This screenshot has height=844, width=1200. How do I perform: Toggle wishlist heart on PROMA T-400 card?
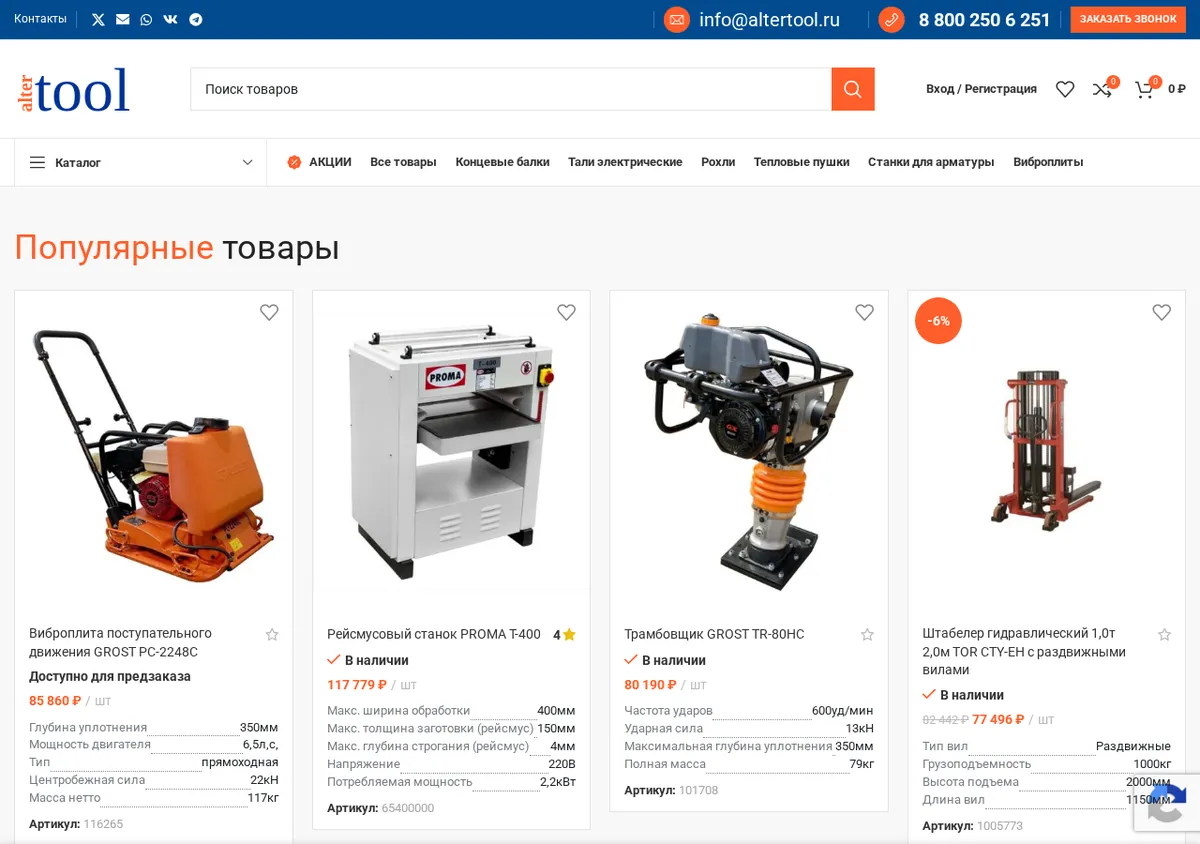click(x=567, y=313)
